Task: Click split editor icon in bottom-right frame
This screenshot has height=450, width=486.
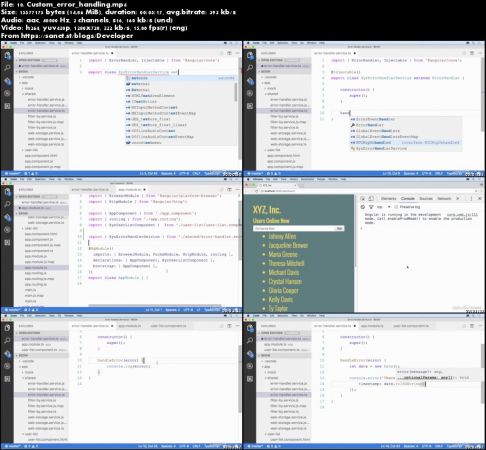Action: point(472,326)
